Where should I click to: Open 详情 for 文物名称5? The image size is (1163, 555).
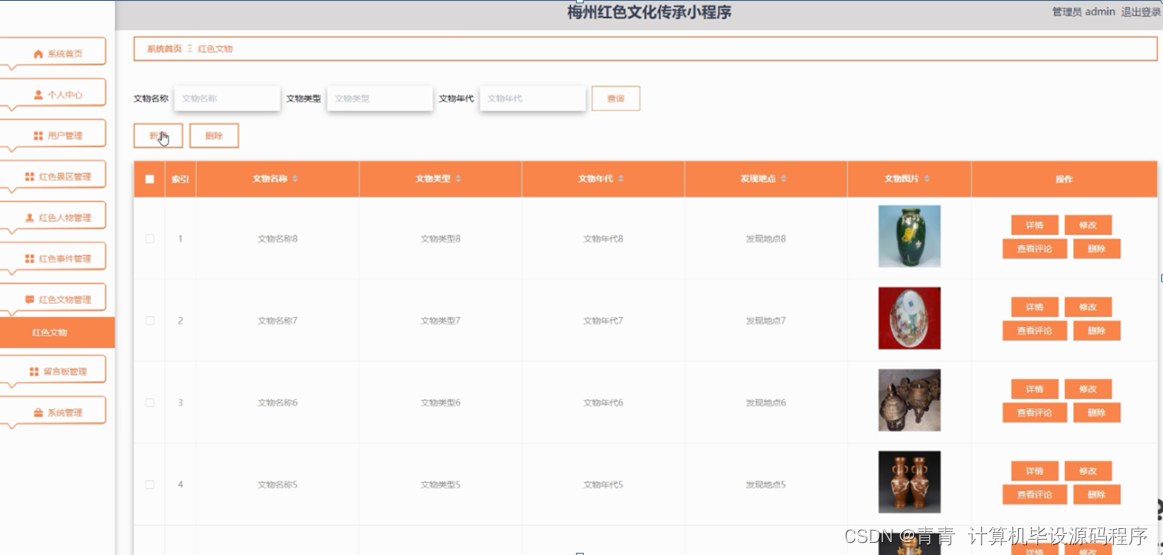[x=1034, y=471]
